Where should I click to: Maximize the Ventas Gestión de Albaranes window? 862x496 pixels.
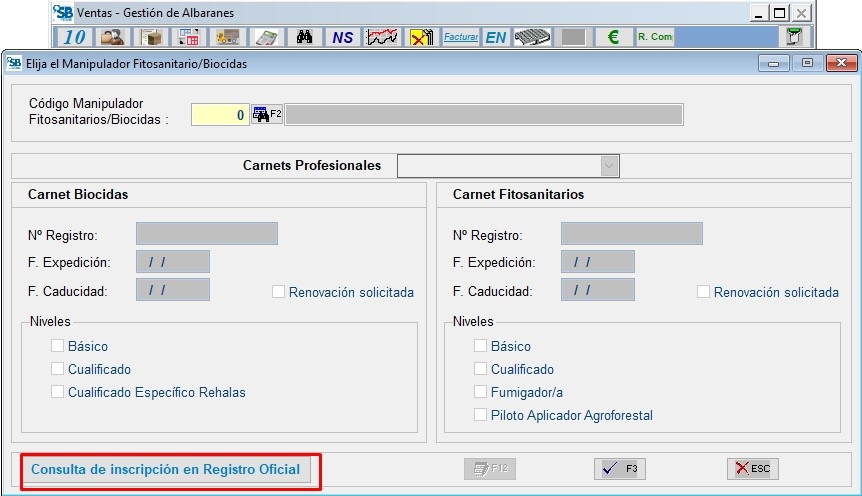pyautogui.click(x=780, y=13)
